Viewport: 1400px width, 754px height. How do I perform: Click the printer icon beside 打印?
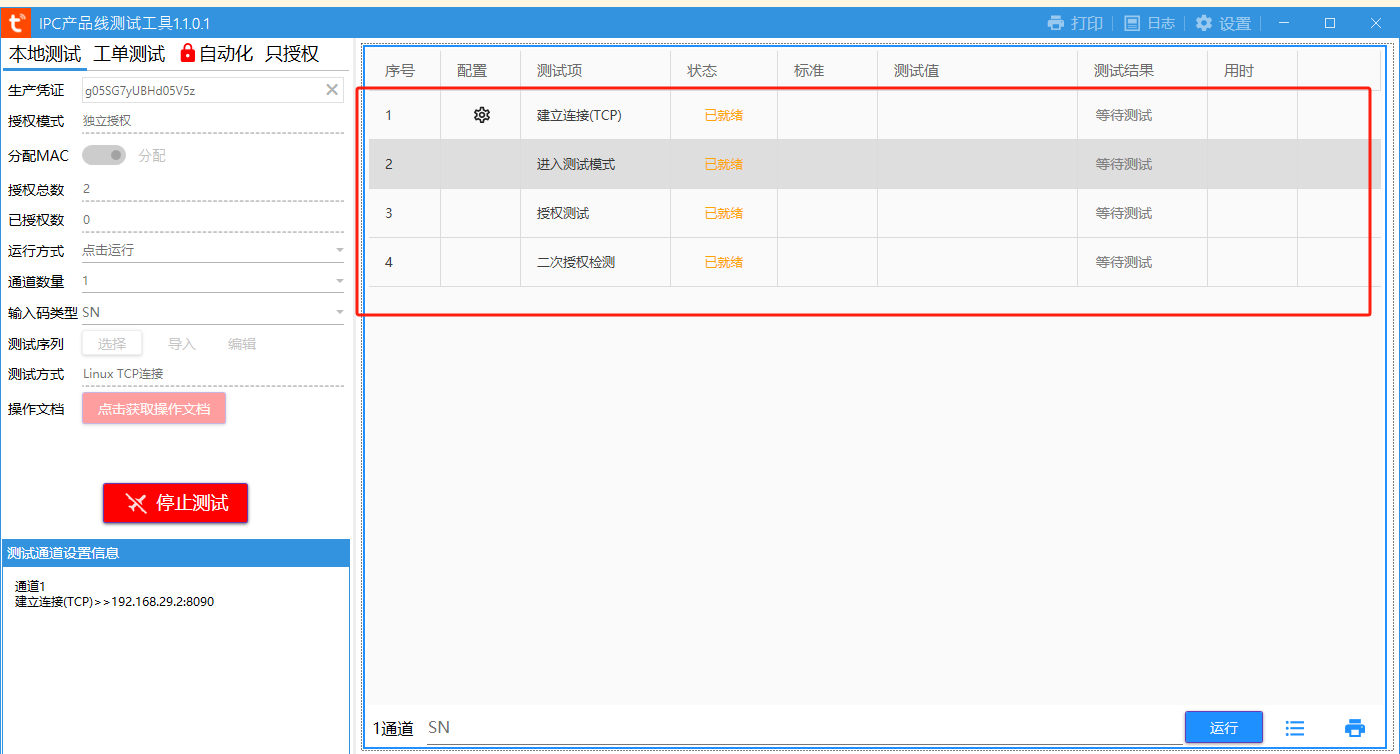[x=1056, y=23]
